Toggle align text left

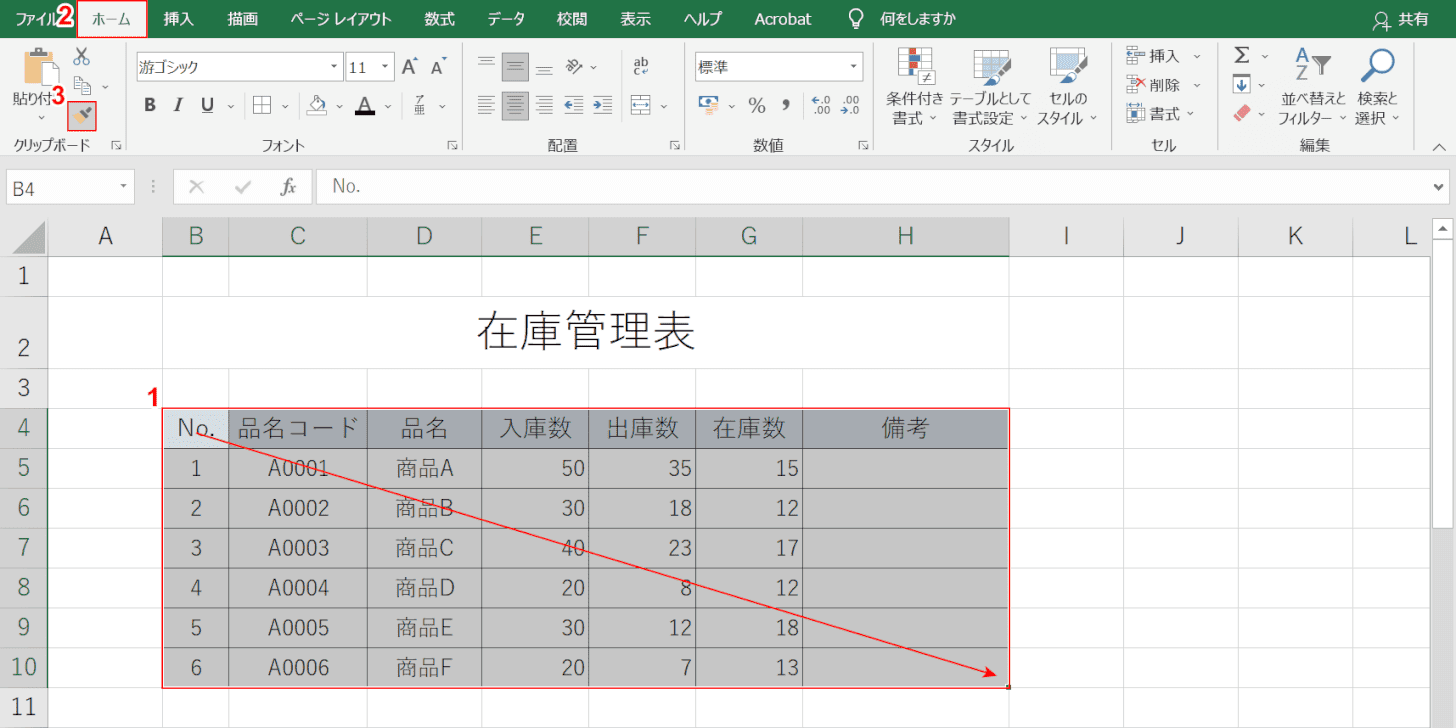coord(486,104)
